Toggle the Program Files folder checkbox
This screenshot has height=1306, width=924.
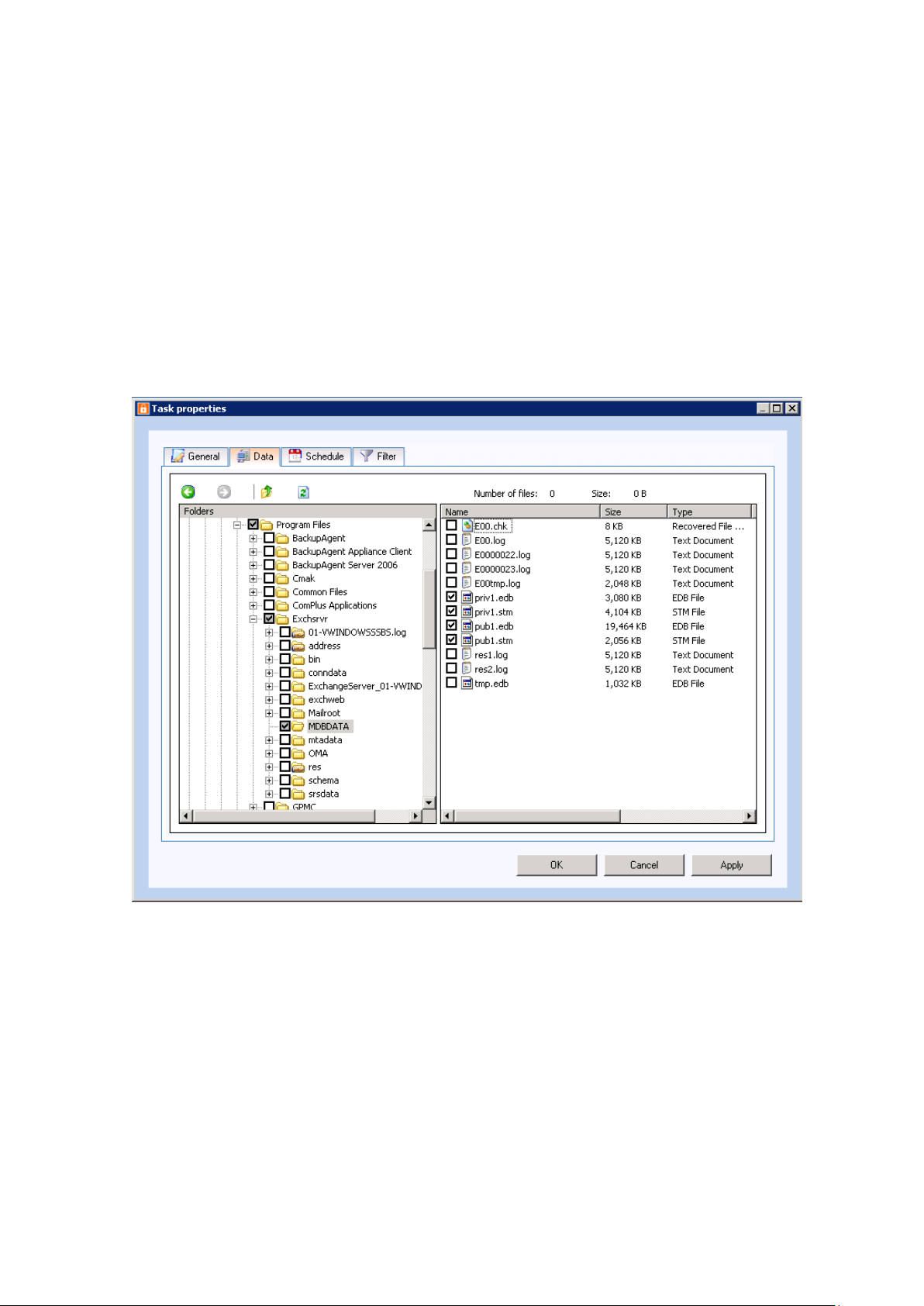(253, 525)
